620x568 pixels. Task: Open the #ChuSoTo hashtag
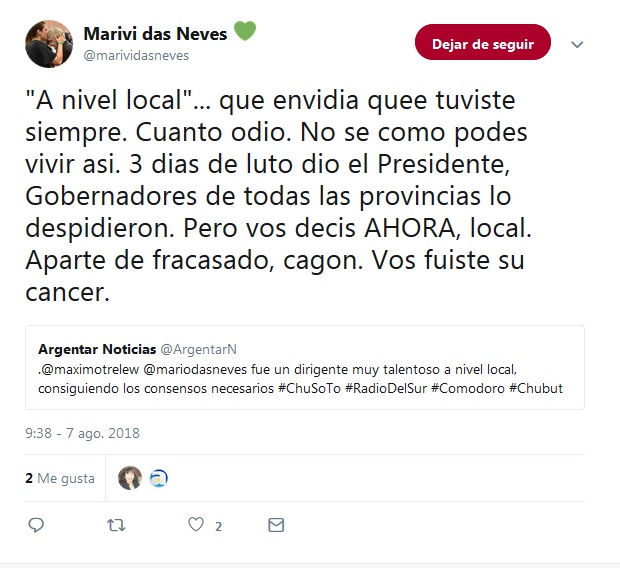[x=309, y=389]
